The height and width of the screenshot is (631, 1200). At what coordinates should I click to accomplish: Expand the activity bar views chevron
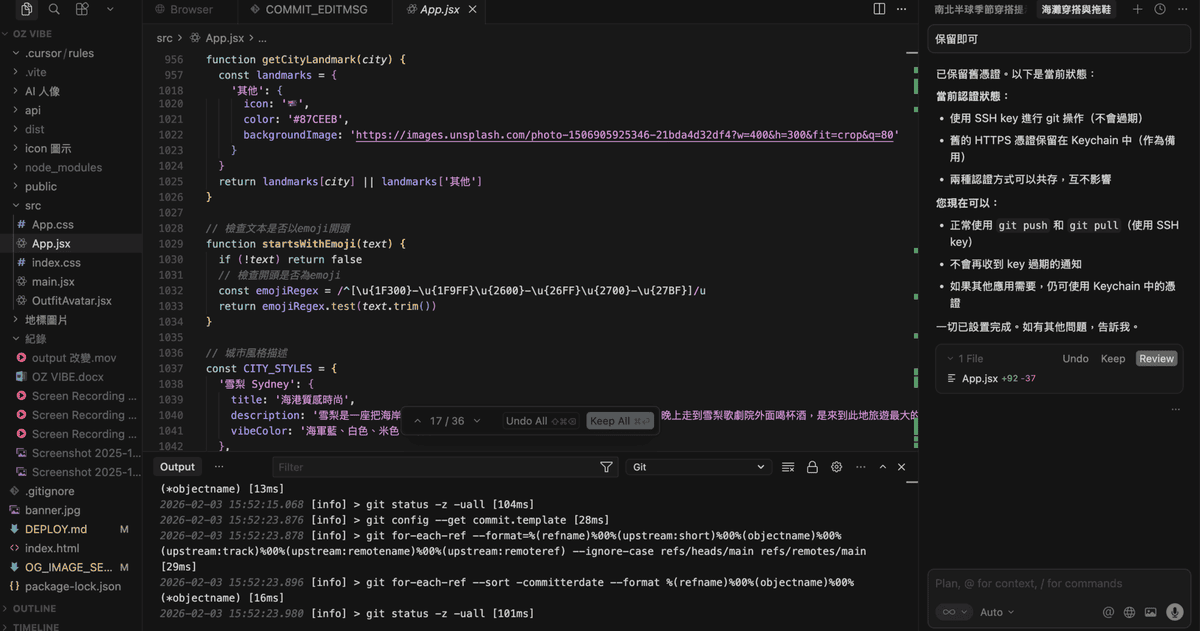(109, 9)
